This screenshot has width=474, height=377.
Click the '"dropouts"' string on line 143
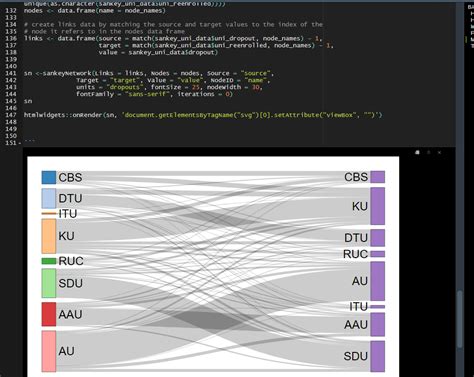click(126, 87)
